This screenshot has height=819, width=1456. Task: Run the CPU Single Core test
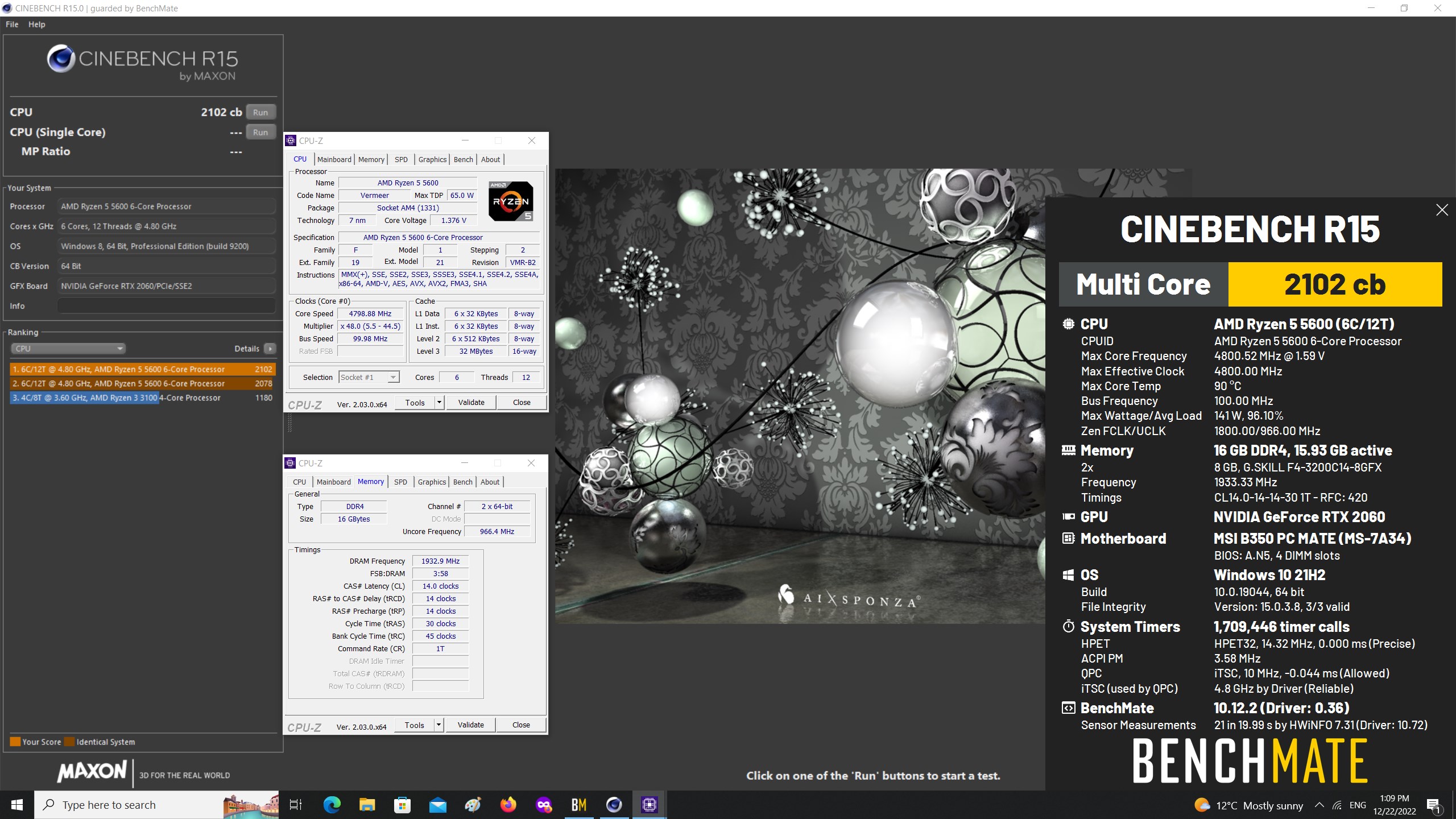(x=260, y=132)
